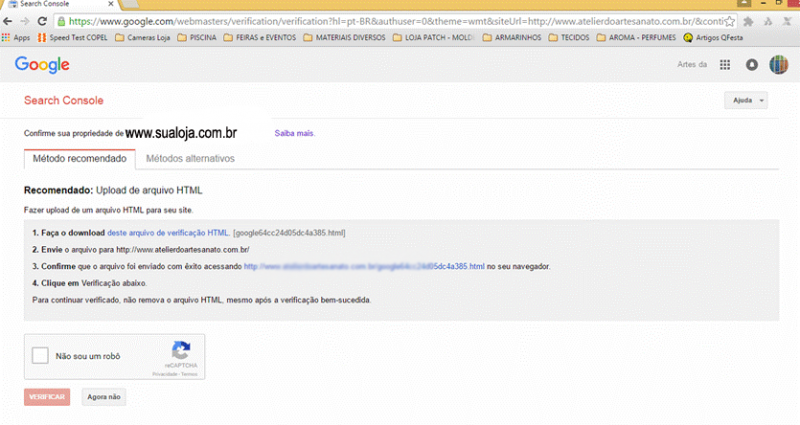
Task: Open the Artigos QFesta bookmark
Action: tap(713, 38)
